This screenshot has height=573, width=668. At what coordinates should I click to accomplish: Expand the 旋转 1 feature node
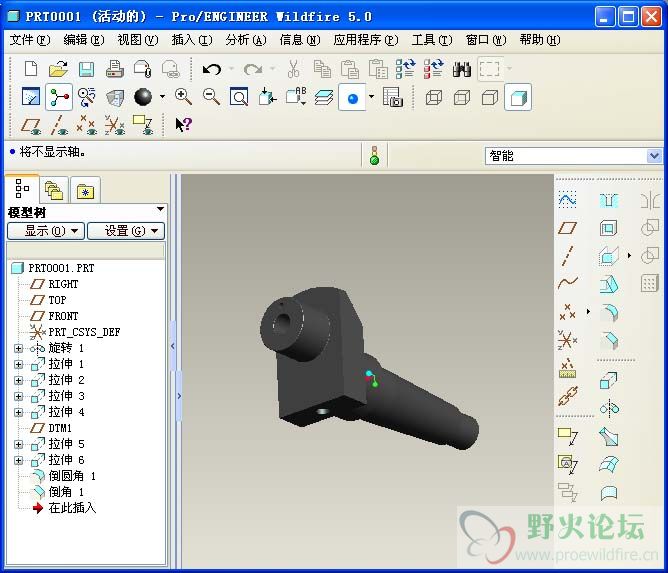[18, 348]
